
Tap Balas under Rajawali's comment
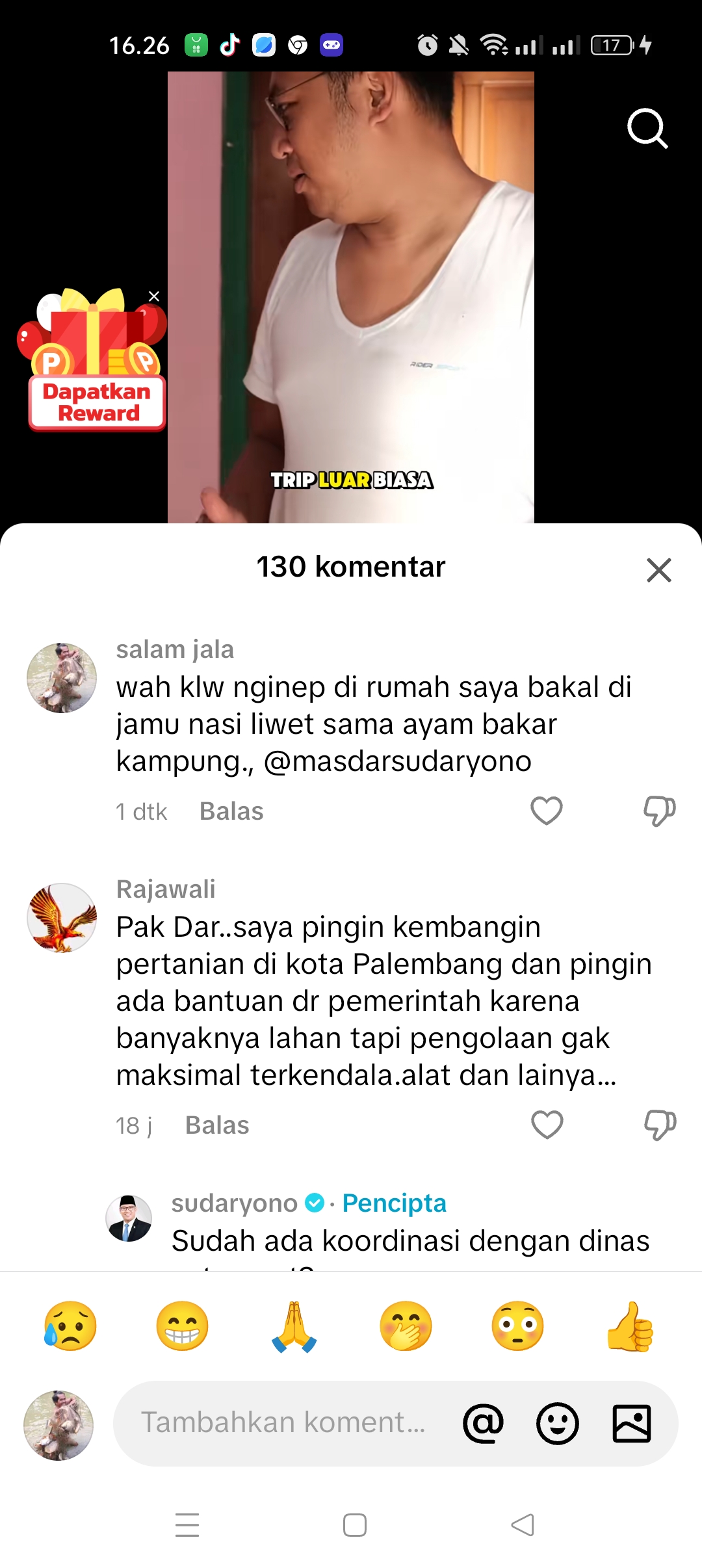[x=217, y=1125]
